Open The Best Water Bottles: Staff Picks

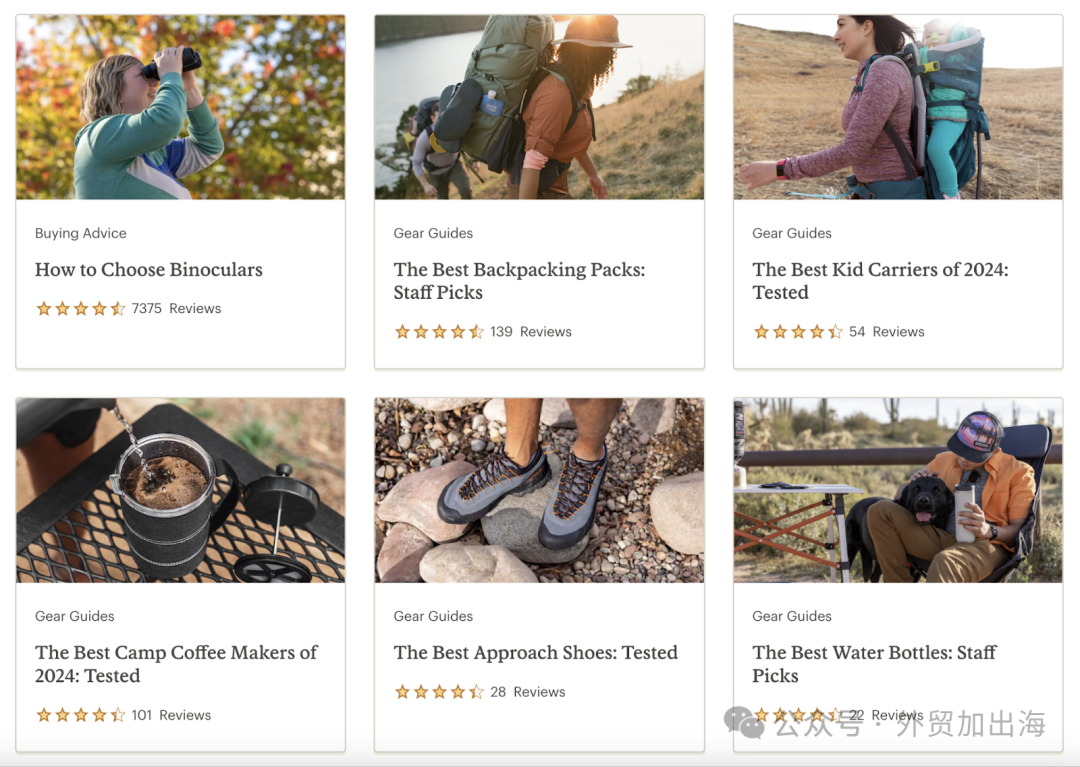(874, 664)
